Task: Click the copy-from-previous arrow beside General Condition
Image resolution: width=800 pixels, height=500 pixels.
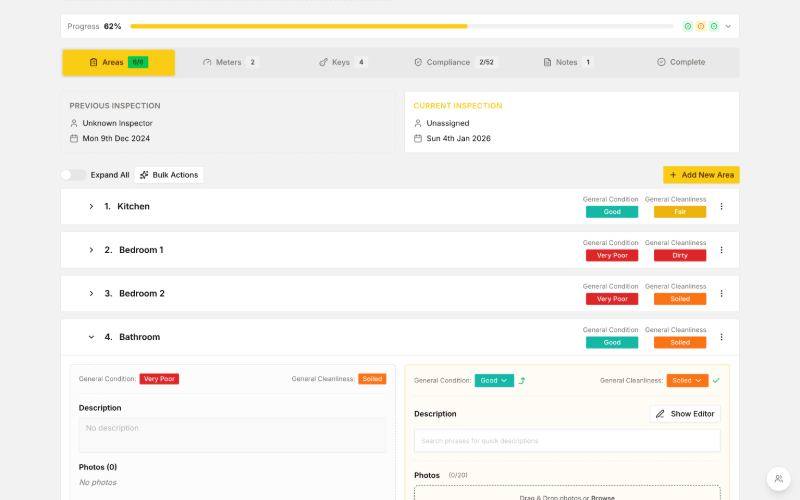Action: 522,381
